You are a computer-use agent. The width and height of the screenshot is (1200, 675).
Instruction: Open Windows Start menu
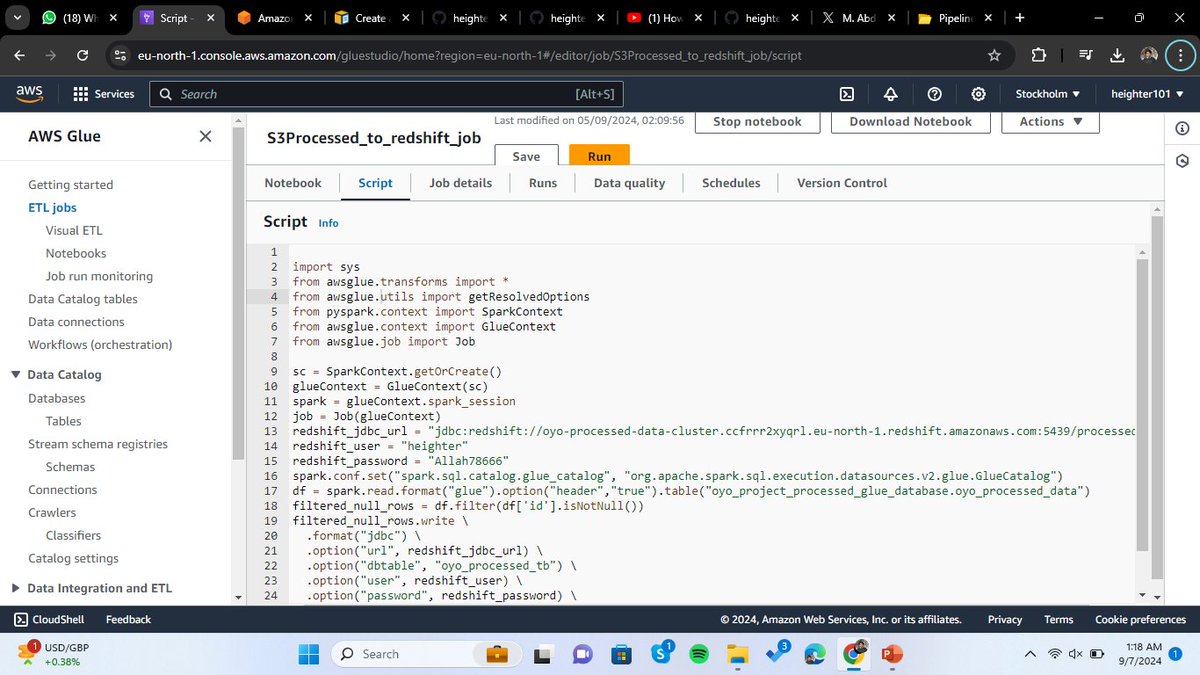tap(310, 654)
